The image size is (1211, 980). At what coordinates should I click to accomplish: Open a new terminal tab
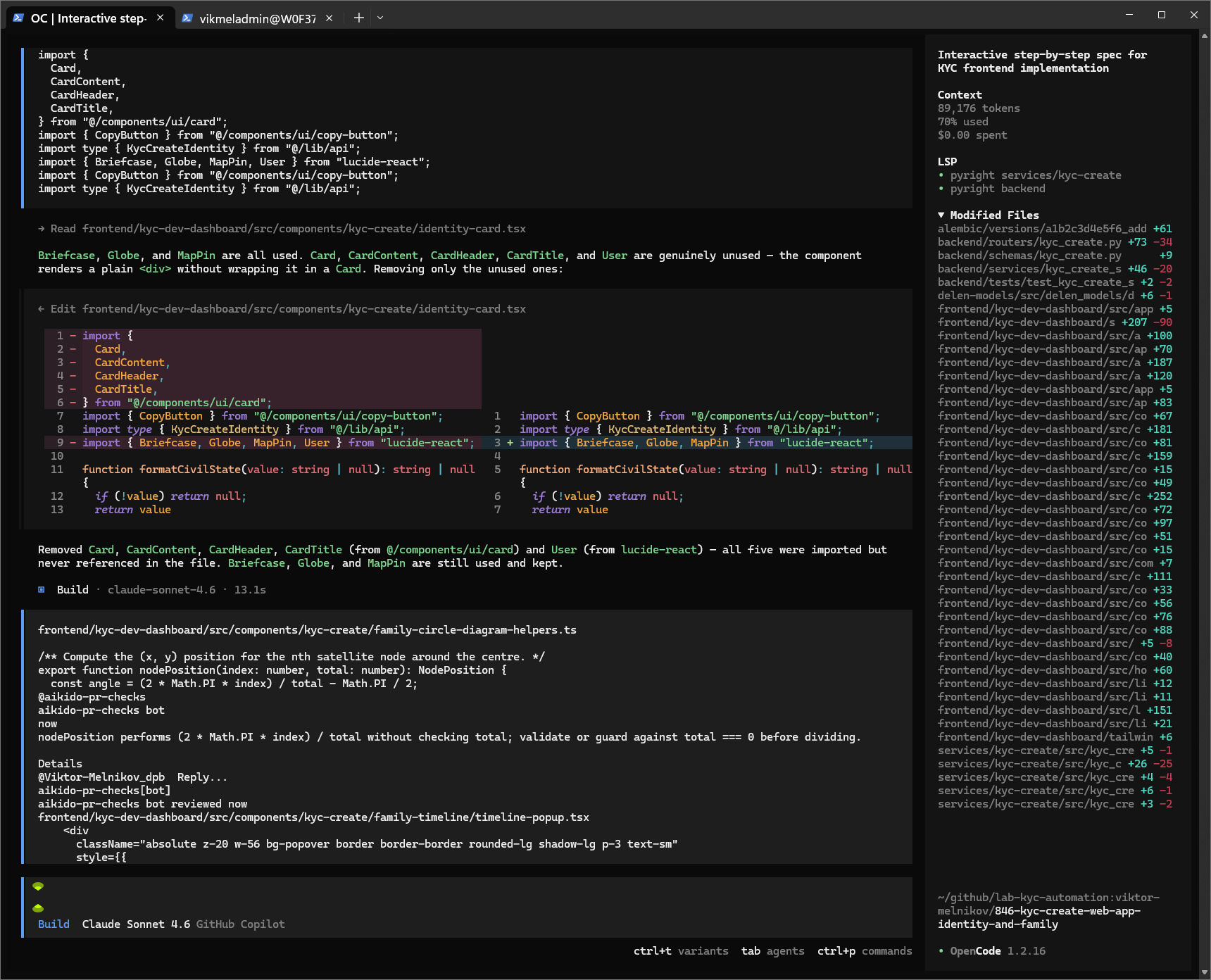point(358,18)
